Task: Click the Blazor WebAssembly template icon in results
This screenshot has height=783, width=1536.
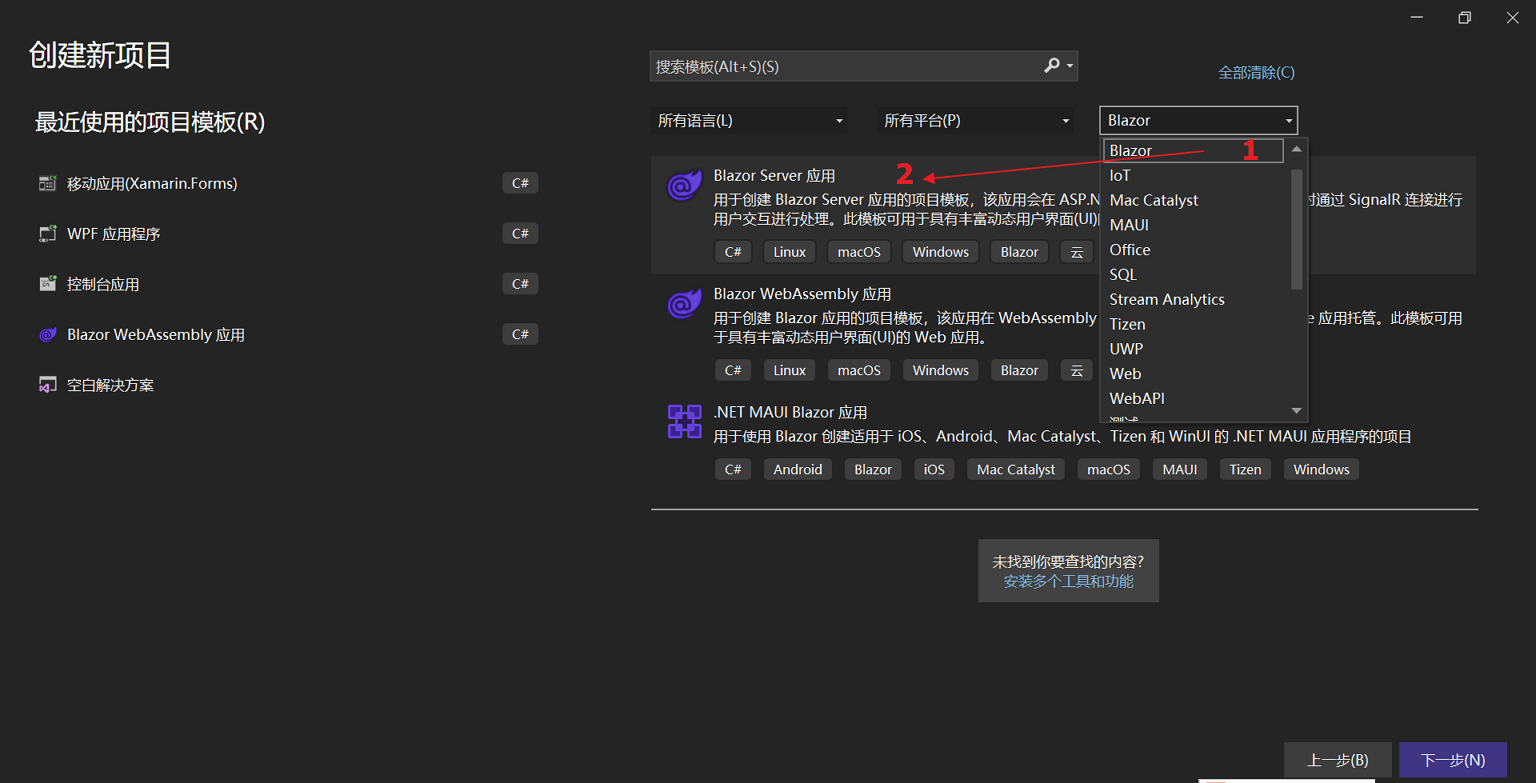Action: click(685, 304)
